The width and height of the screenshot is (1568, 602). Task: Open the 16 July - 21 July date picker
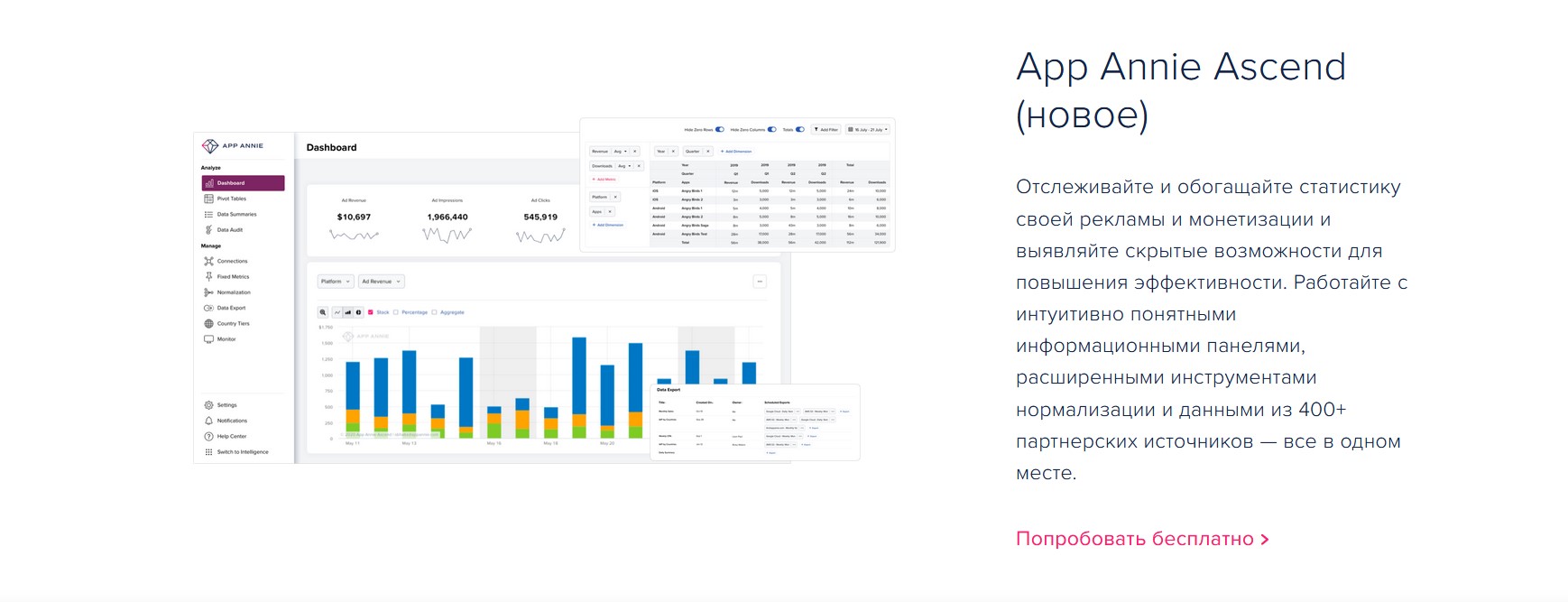tap(868, 130)
